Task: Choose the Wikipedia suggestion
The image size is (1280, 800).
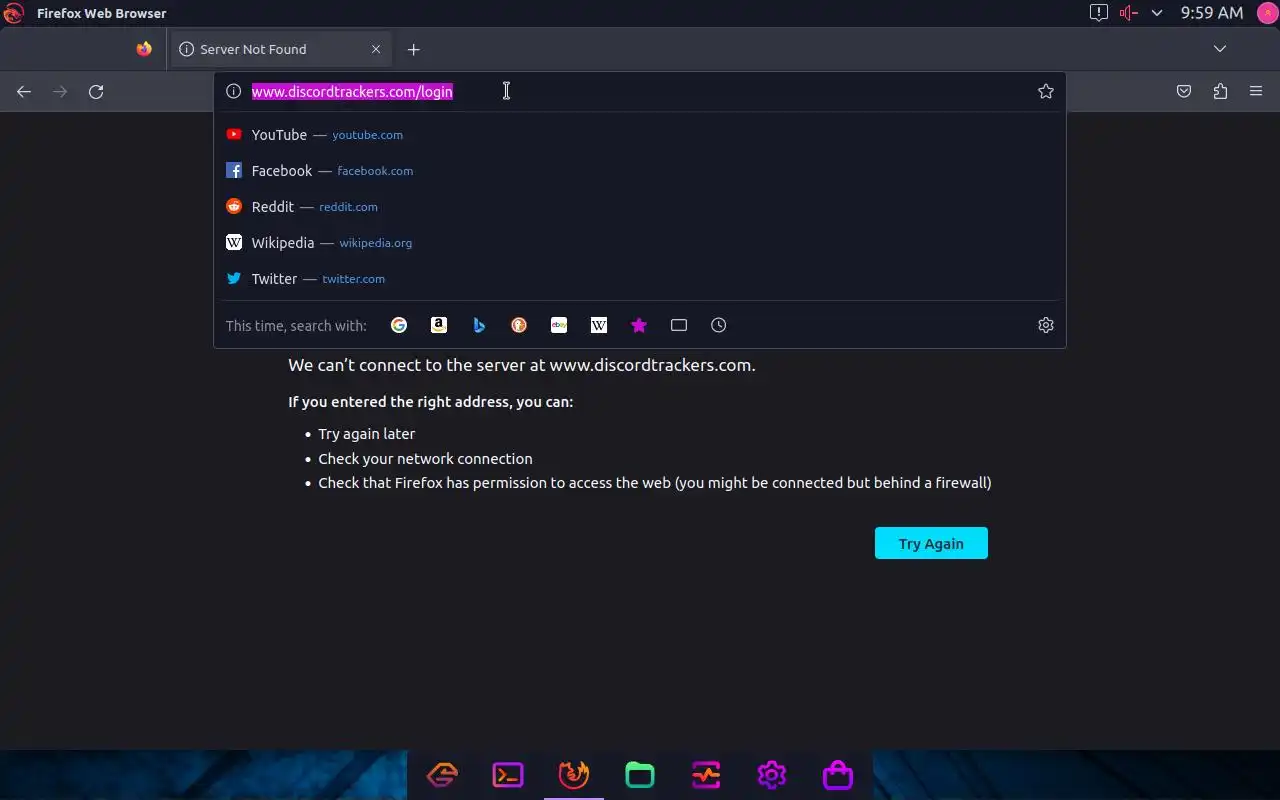Action: 640,243
